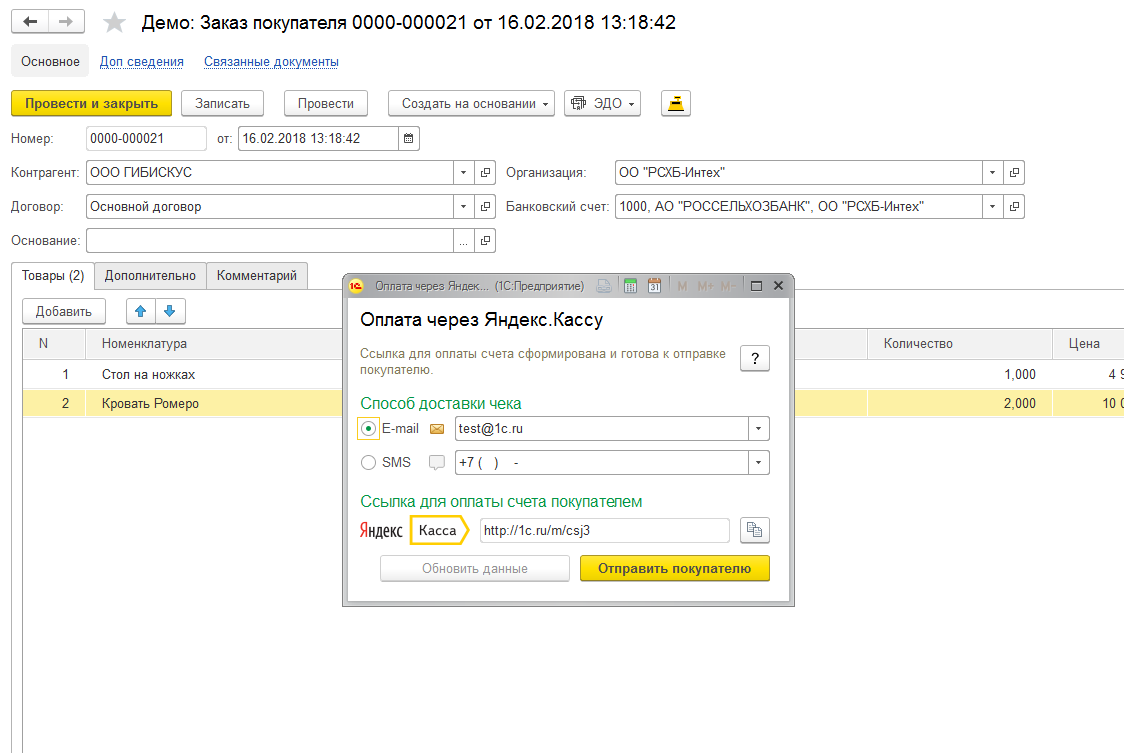Expand the Организация dropdown list
Screen dimensions: 1124x753
point(993,173)
